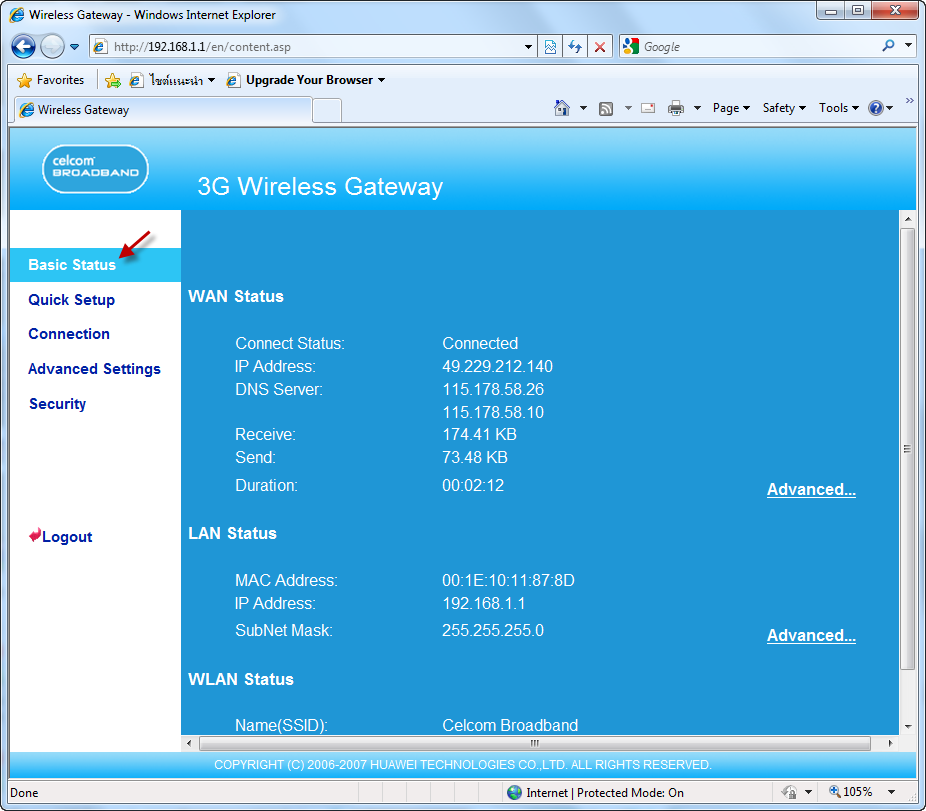Click the red Stop loading icon
926x811 pixels.
click(x=599, y=47)
